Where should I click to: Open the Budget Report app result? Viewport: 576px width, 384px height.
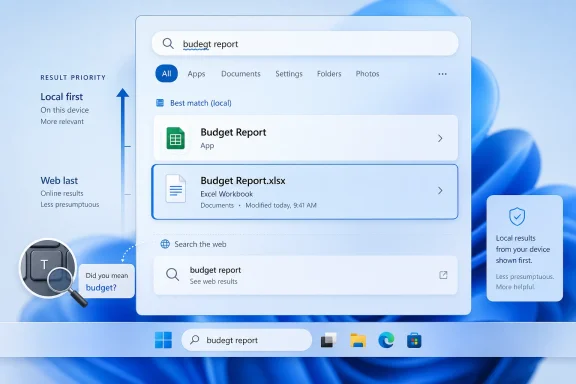[x=305, y=138]
